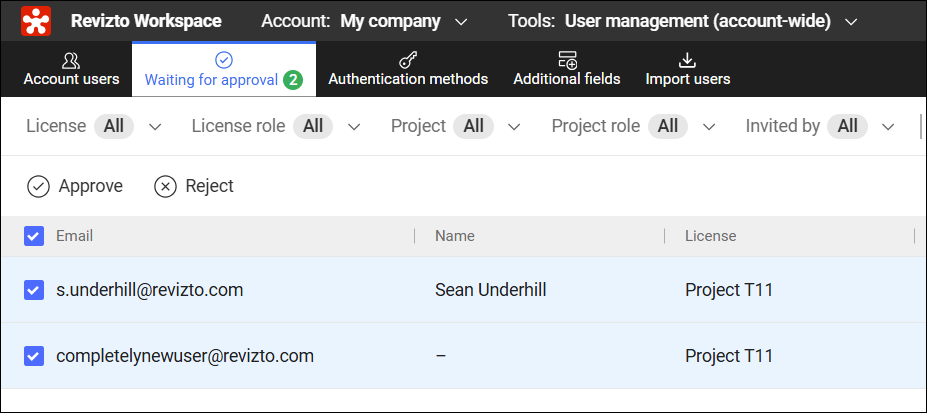Image resolution: width=927 pixels, height=413 pixels.
Task: Open the Authentication methods tab
Action: point(408,69)
